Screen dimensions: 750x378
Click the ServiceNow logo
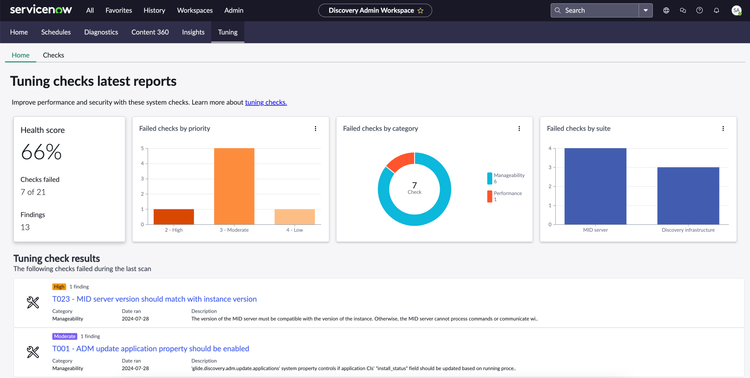tap(41, 10)
